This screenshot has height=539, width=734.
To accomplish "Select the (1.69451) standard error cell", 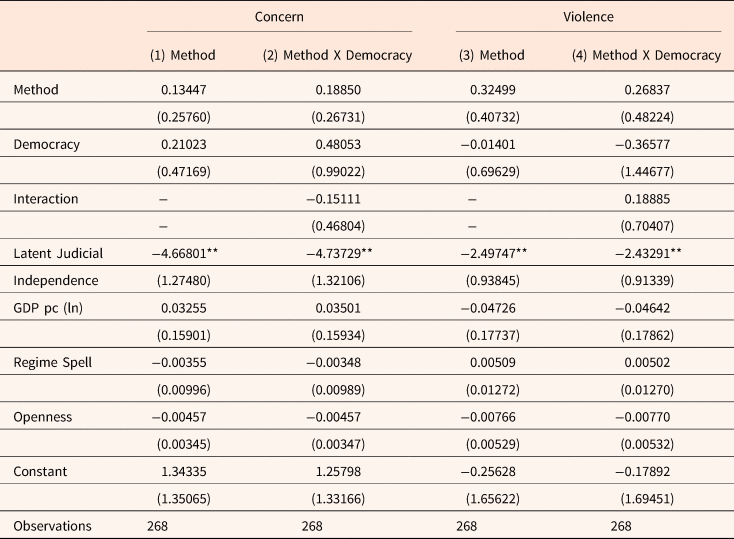I will pyautogui.click(x=656, y=498).
